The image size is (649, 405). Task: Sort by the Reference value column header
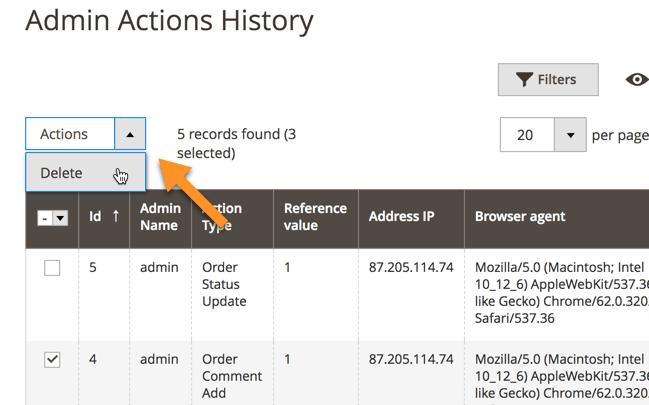(x=315, y=217)
